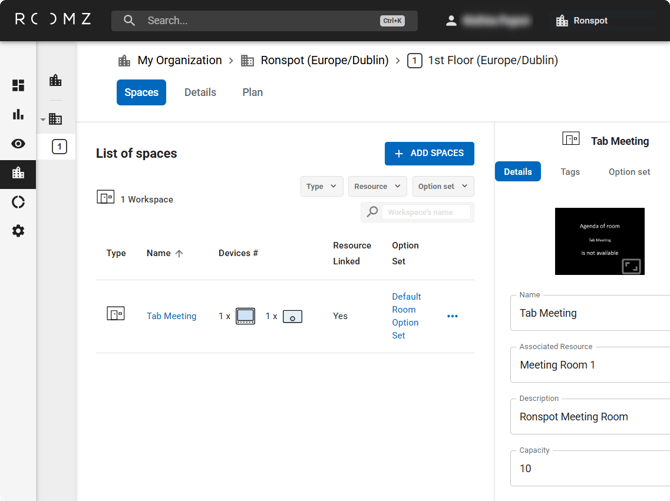Click the sensor device icon in Tab Meeting row
Image resolution: width=670 pixels, height=501 pixels.
pyautogui.click(x=293, y=316)
